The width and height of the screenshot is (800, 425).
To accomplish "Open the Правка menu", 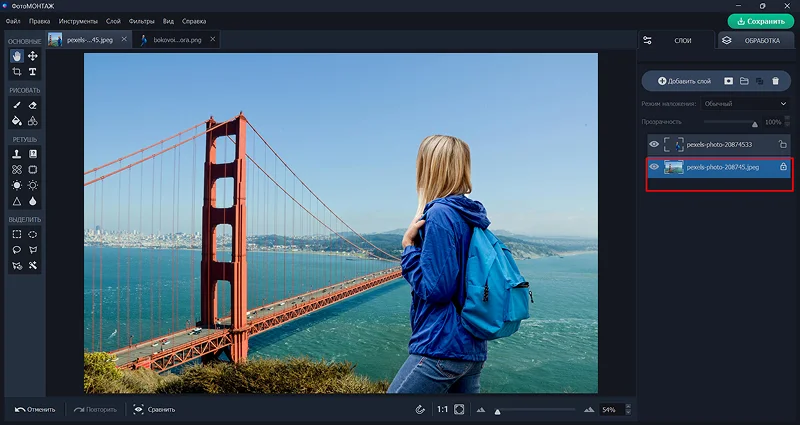I will tap(39, 21).
